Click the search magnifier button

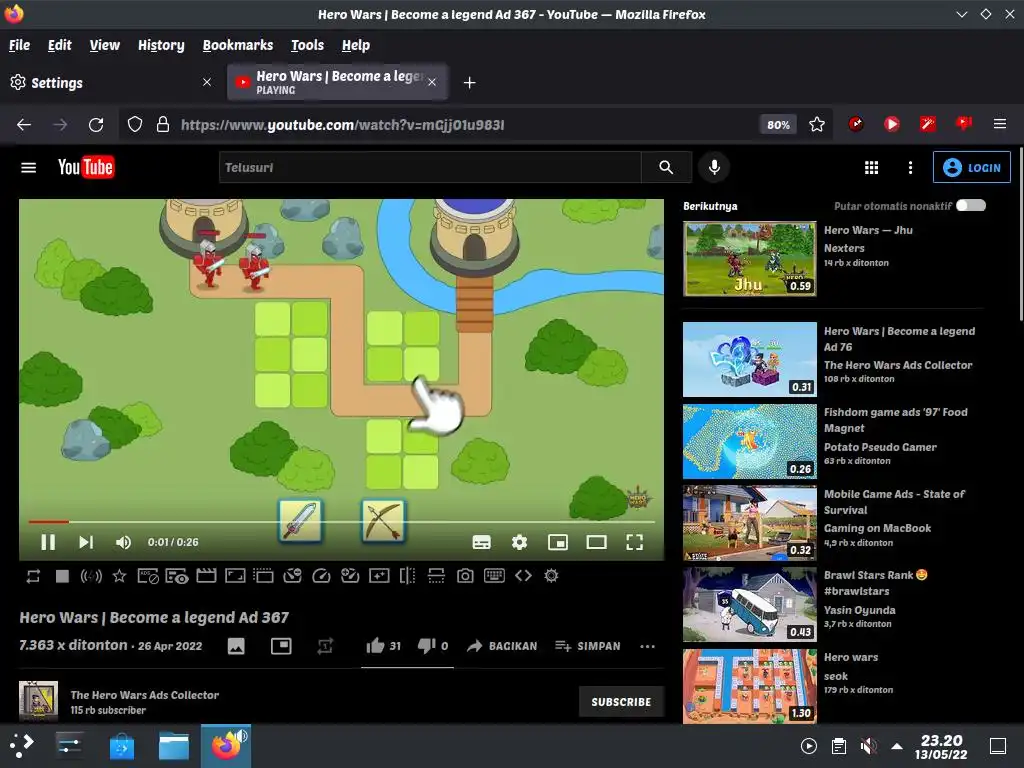pyautogui.click(x=666, y=167)
